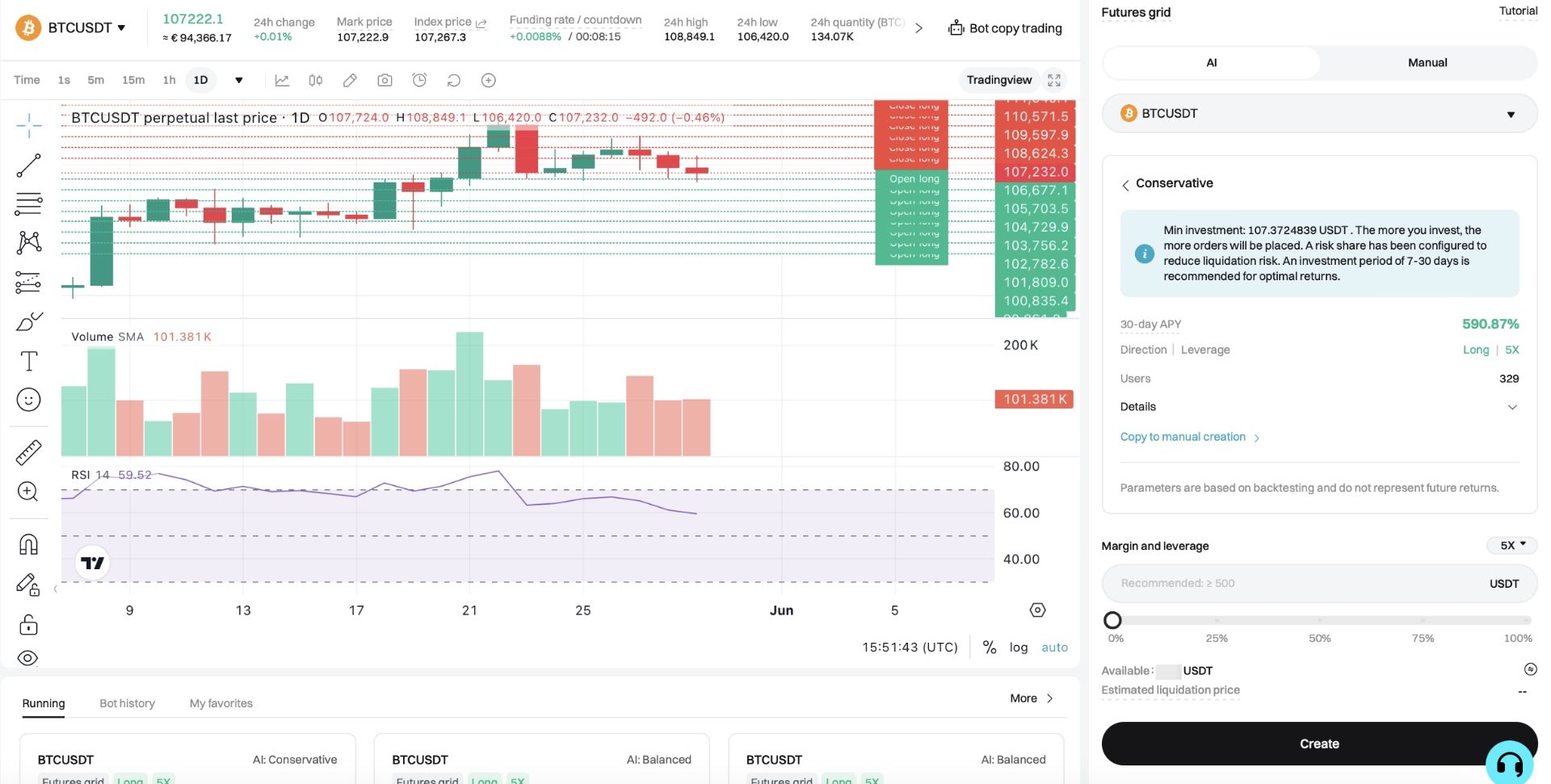The height and width of the screenshot is (784, 1551).
Task: Go back from Conservative strategy
Action: tap(1125, 185)
